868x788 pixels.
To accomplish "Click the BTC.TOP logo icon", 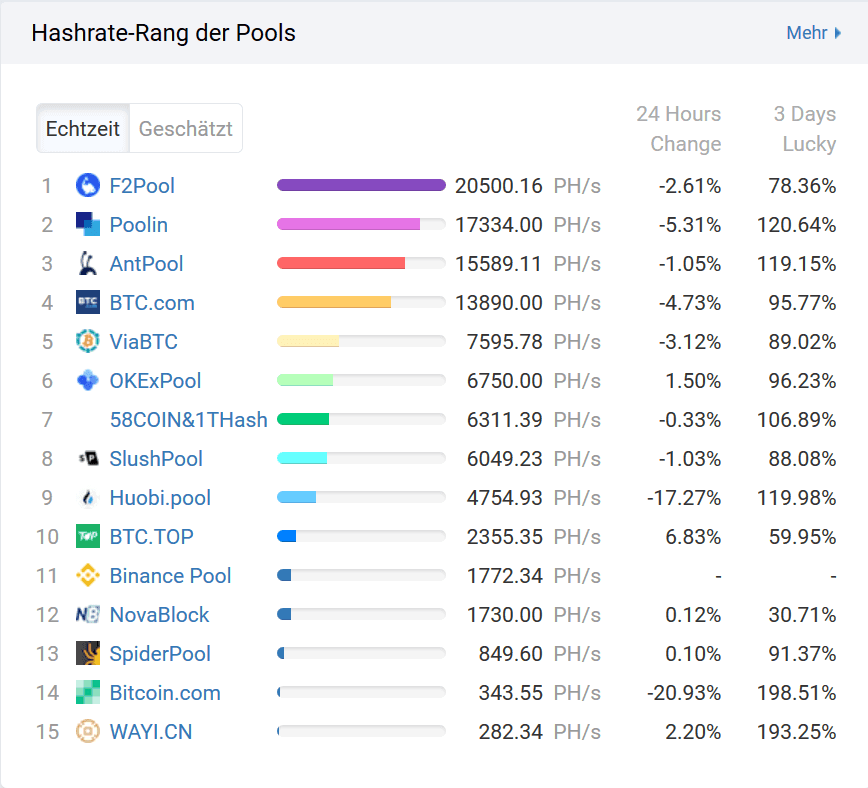I will coord(88,537).
